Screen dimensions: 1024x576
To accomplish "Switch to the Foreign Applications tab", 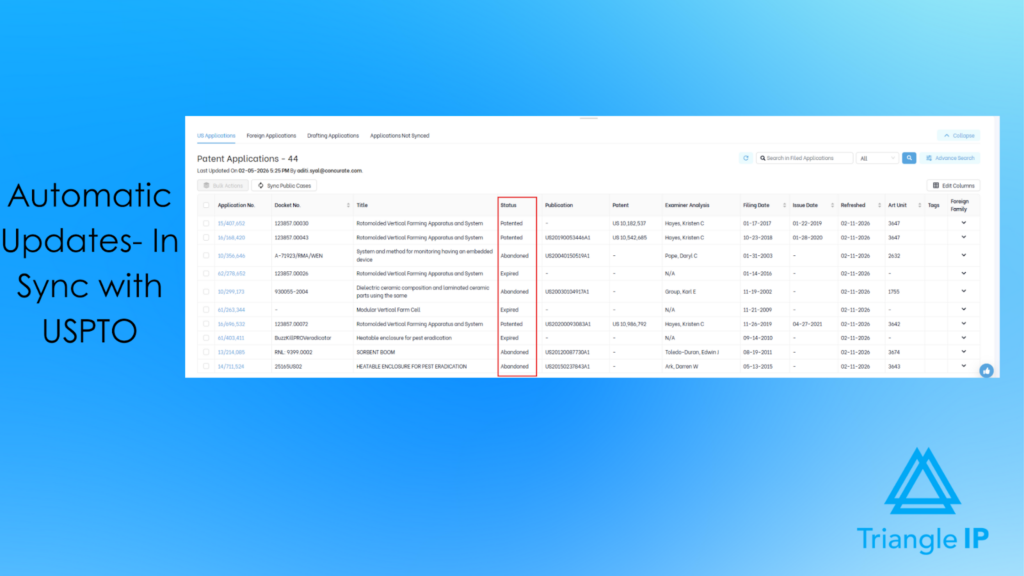I will 272,136.
